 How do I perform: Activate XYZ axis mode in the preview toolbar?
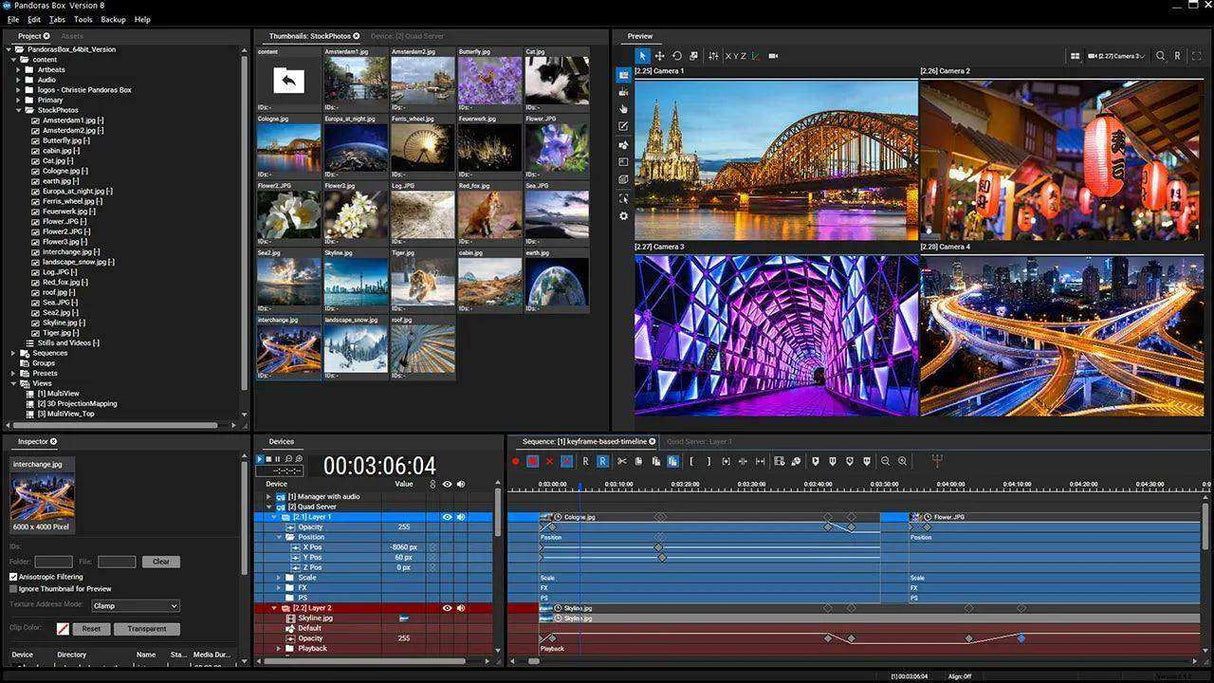[x=737, y=57]
